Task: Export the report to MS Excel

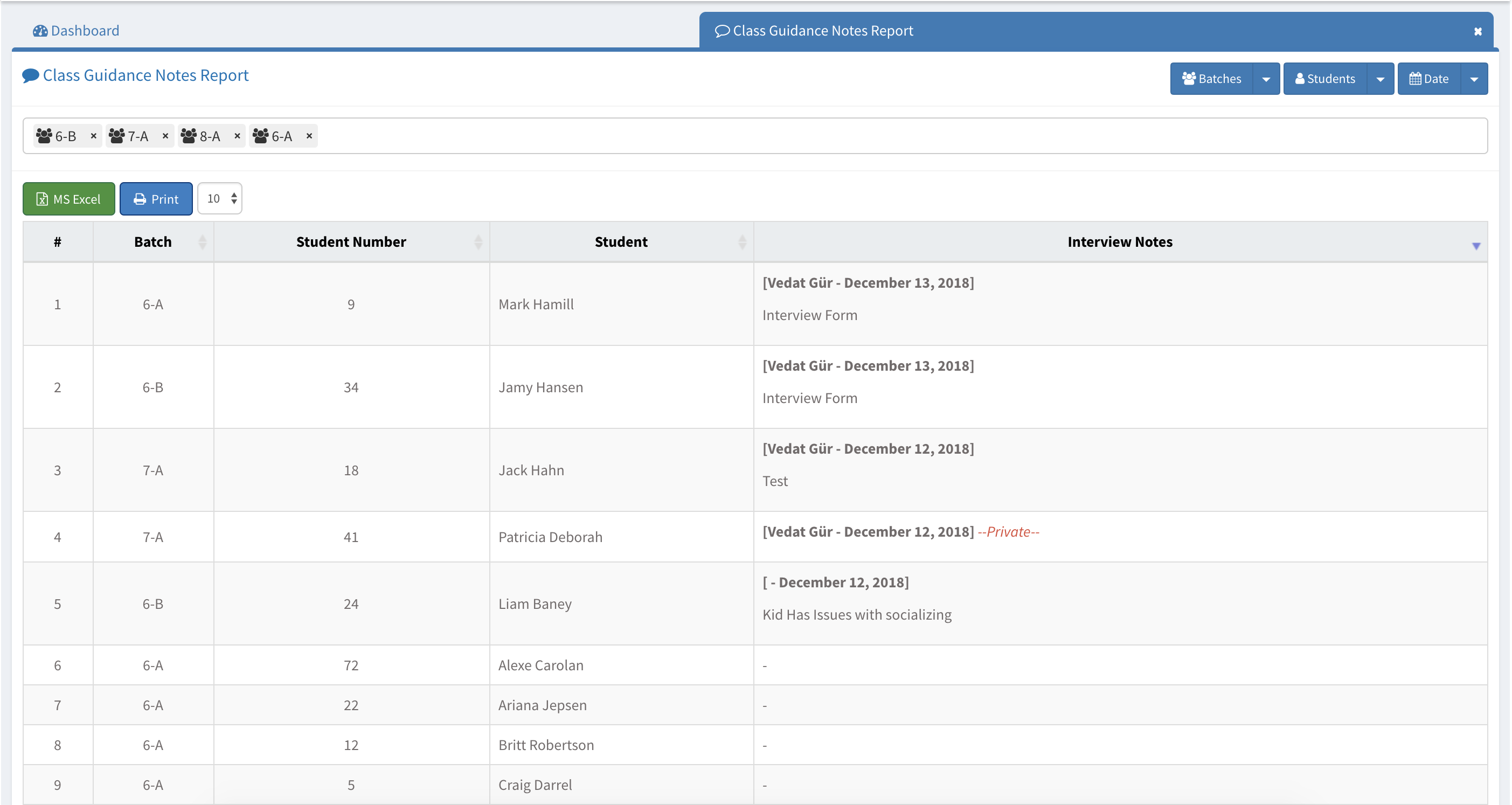Action: [x=68, y=199]
